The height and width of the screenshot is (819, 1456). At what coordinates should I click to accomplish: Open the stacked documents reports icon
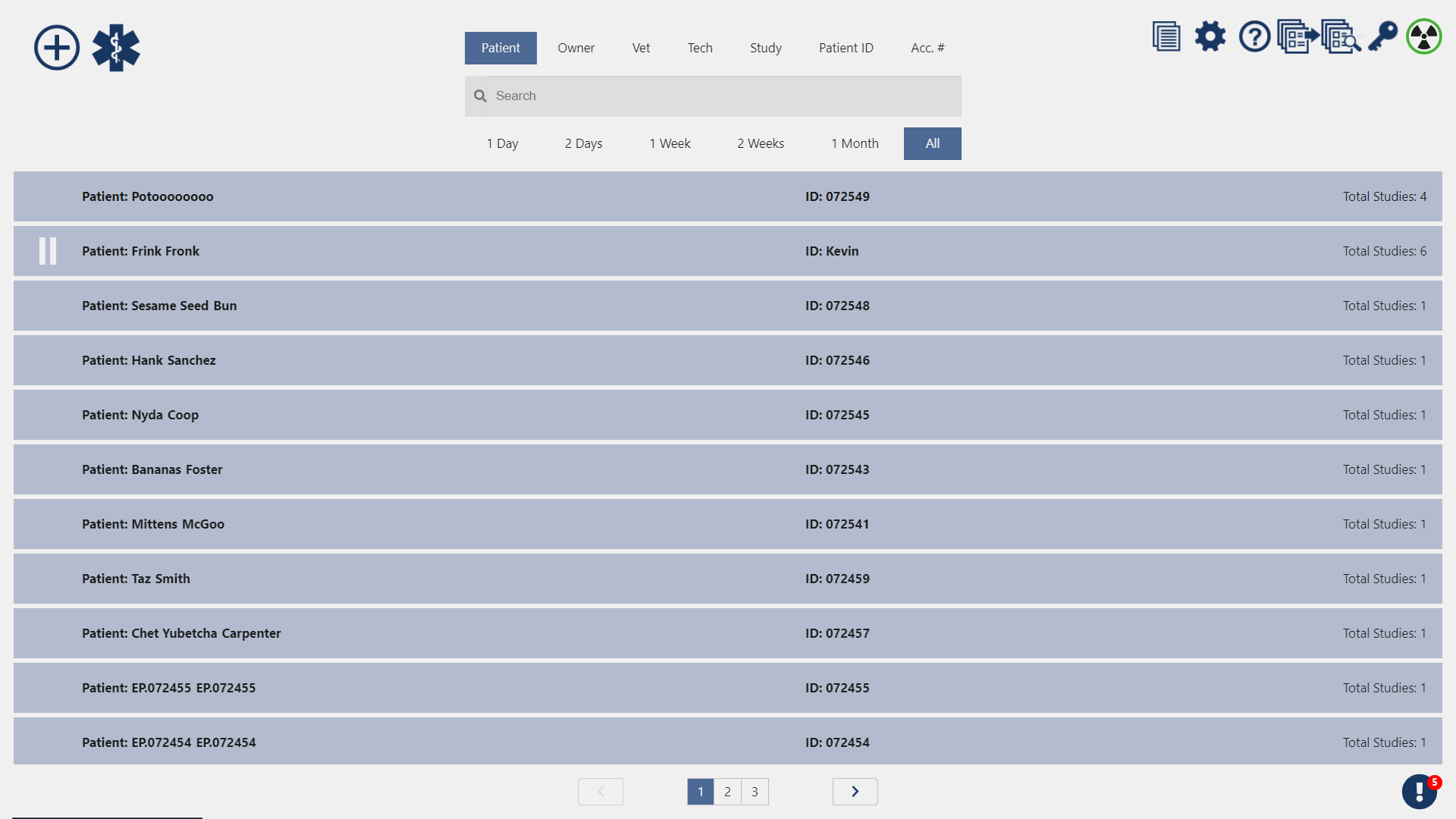coord(1166,36)
